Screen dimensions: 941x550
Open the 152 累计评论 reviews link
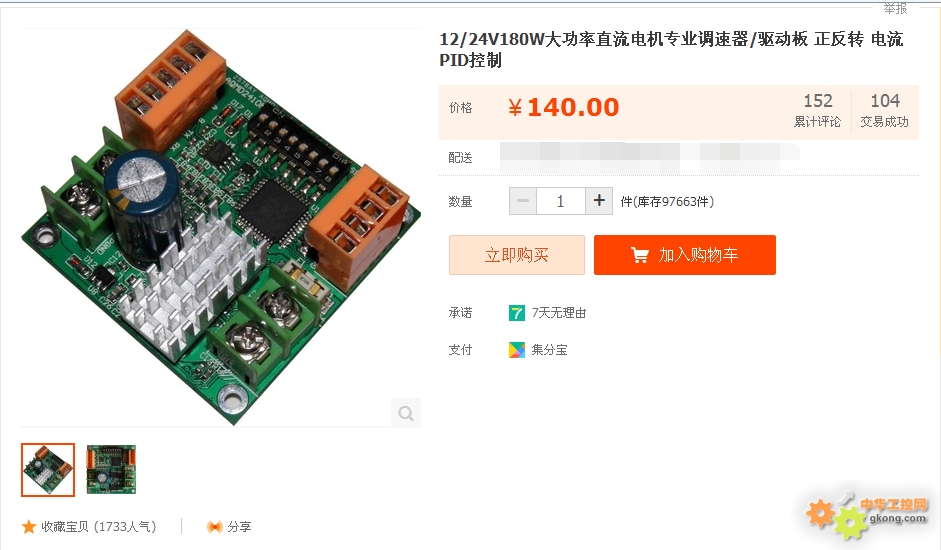tap(817, 110)
